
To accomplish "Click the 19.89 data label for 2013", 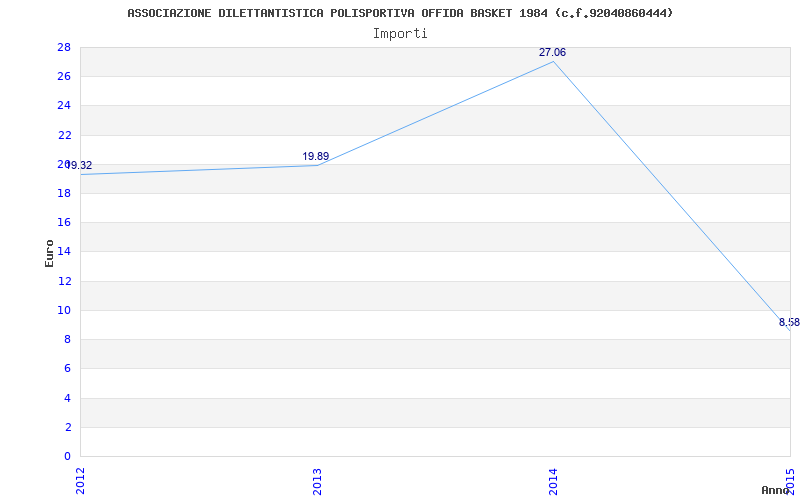I will point(315,157).
